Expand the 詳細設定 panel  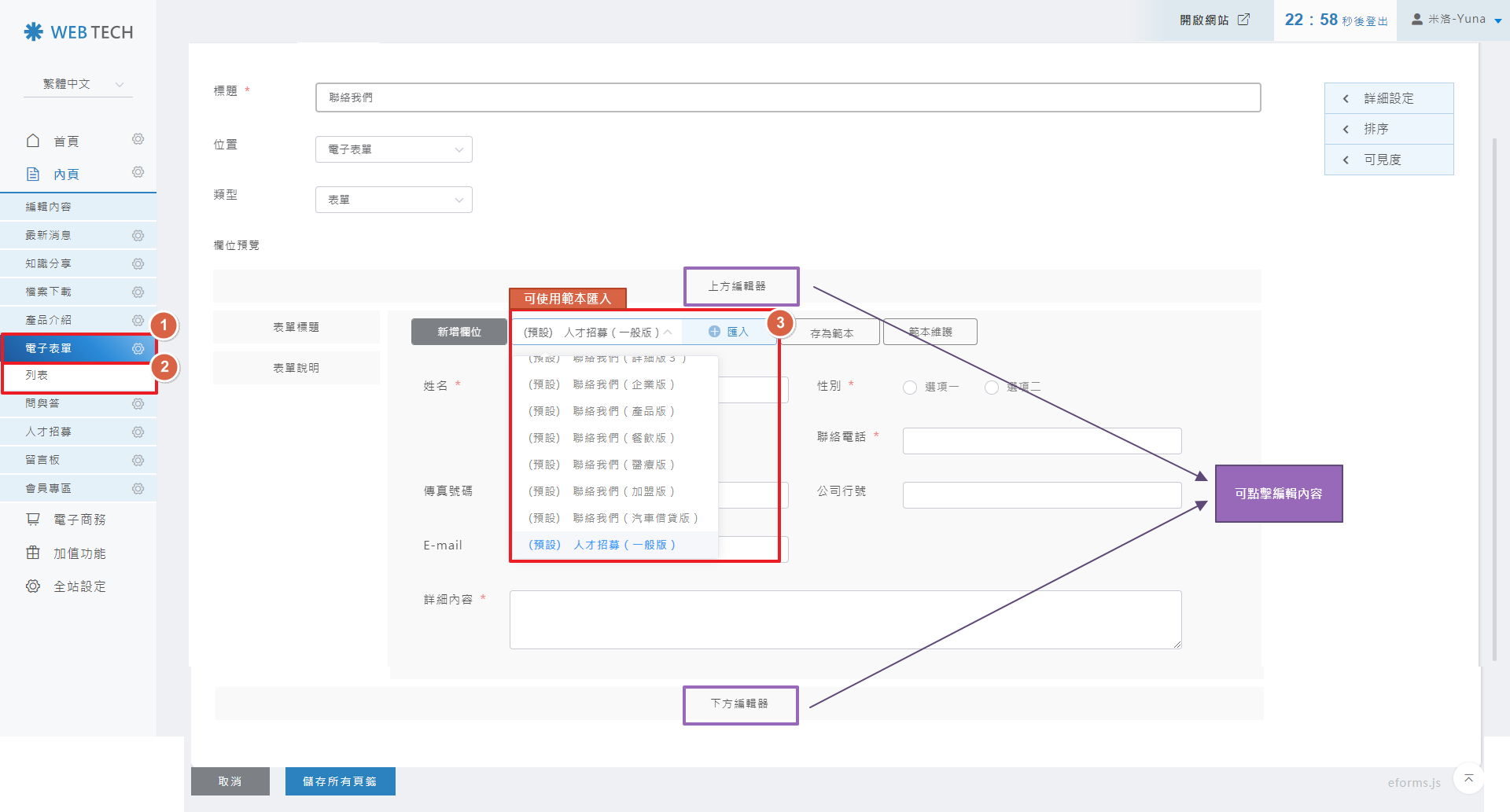tap(1388, 98)
